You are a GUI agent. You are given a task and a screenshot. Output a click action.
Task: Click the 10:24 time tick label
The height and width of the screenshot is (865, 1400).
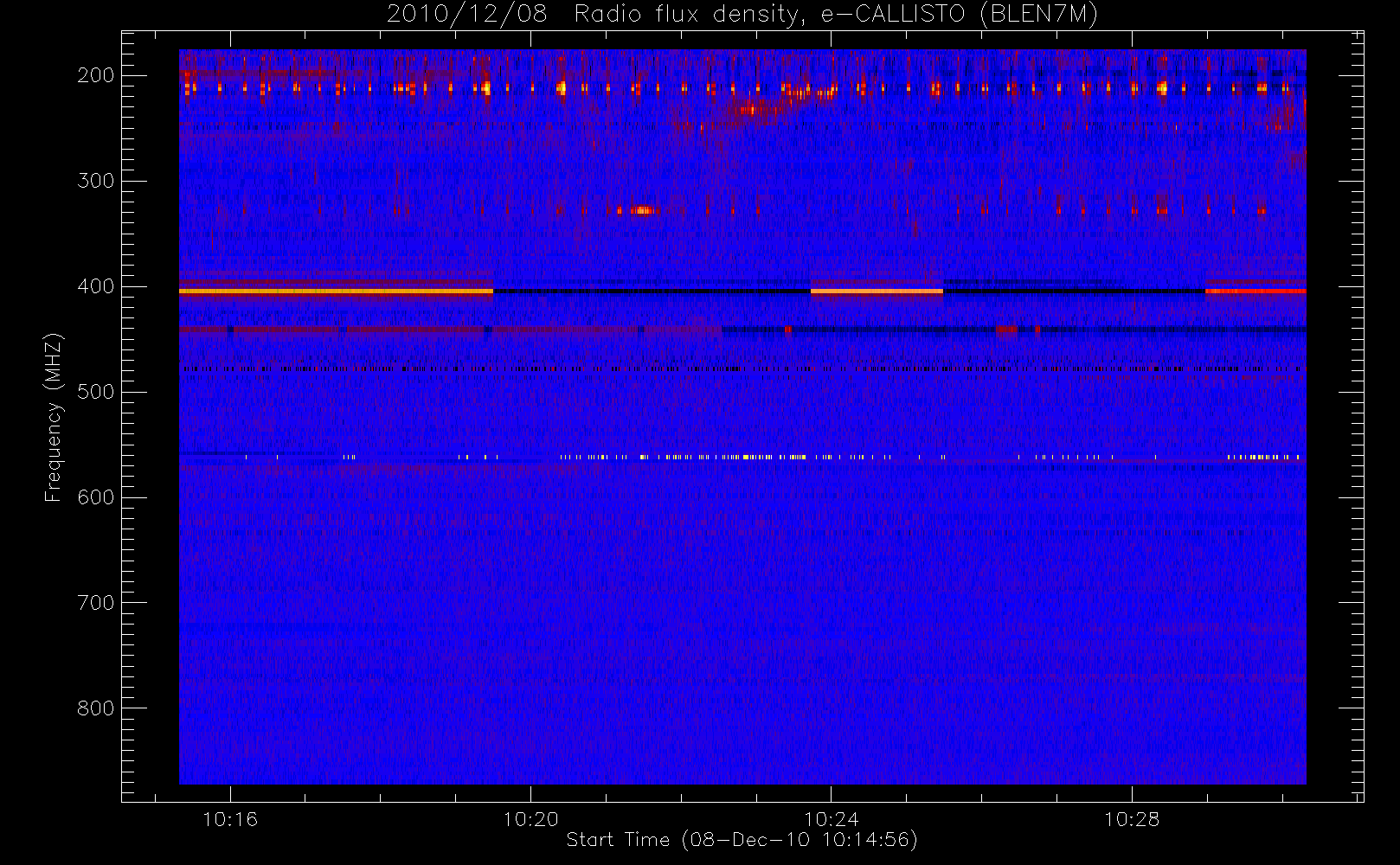pos(832,819)
